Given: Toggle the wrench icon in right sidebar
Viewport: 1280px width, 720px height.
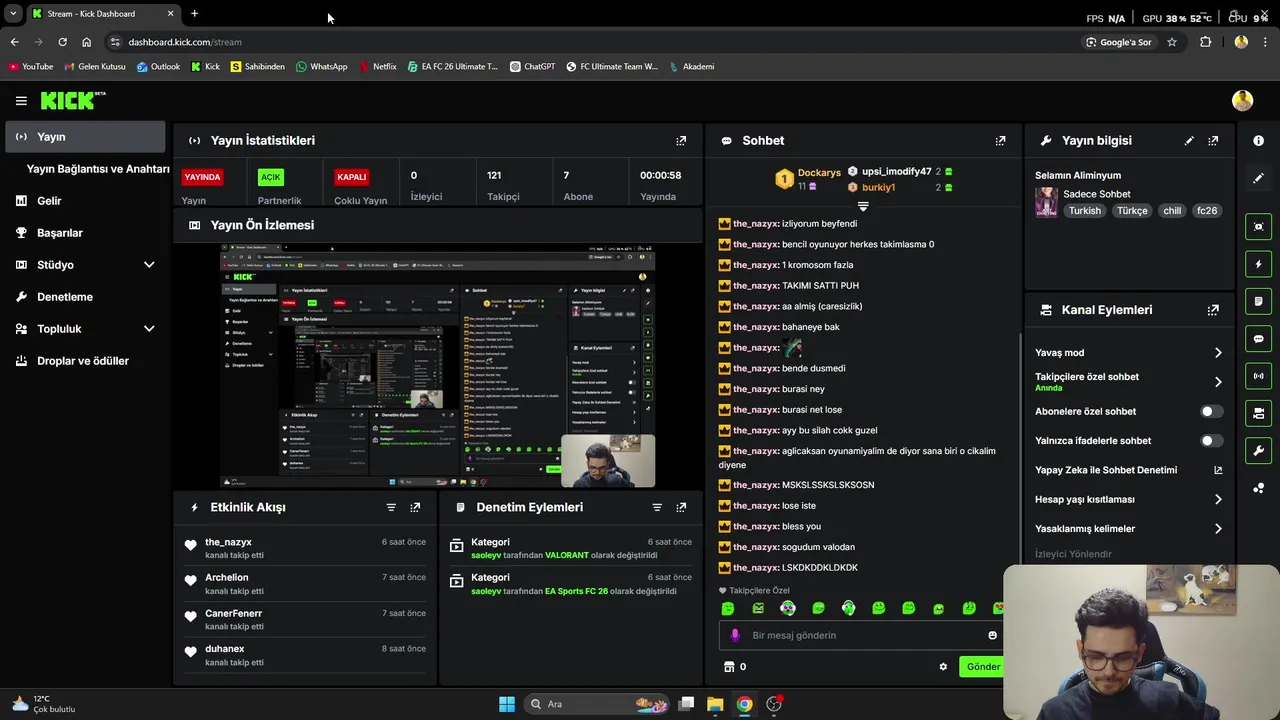Looking at the screenshot, I should 1258,450.
